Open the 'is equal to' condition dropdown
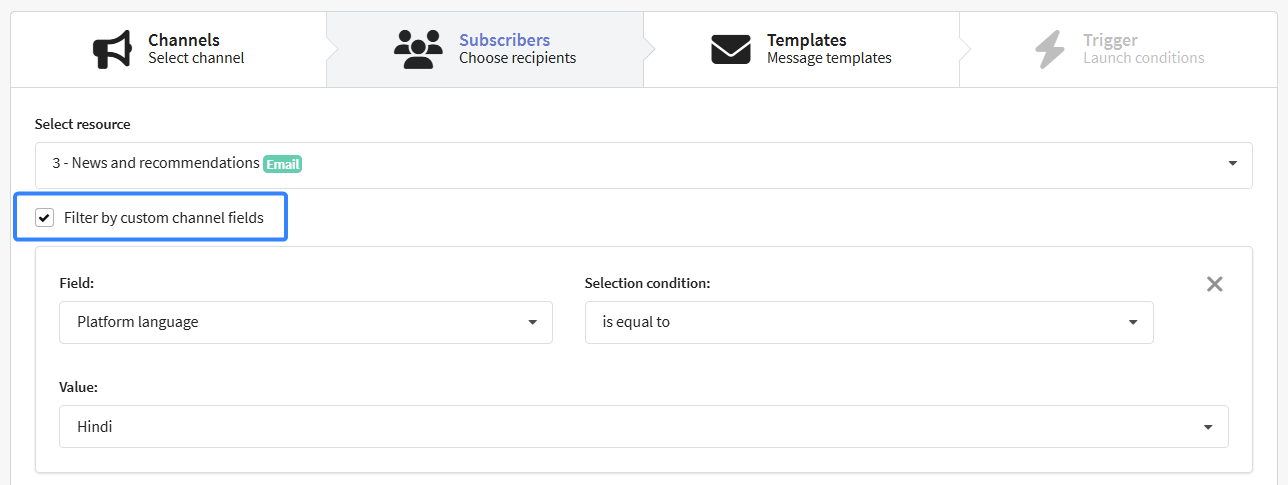1288x485 pixels. (869, 322)
